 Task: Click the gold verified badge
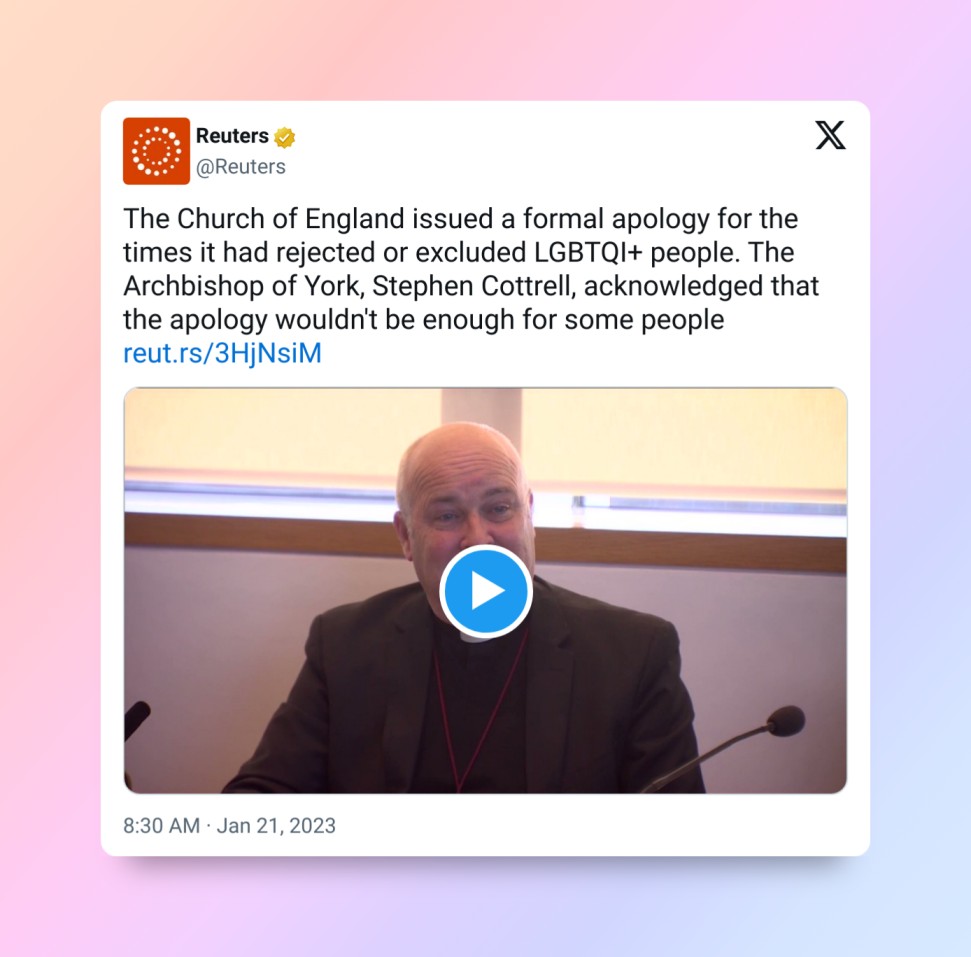pos(284,137)
